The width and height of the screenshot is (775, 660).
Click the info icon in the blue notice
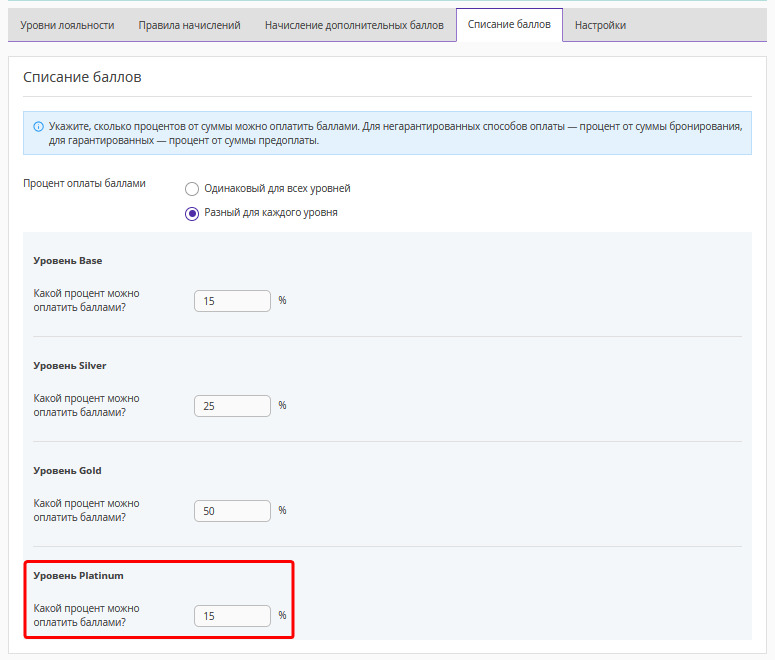point(39,127)
